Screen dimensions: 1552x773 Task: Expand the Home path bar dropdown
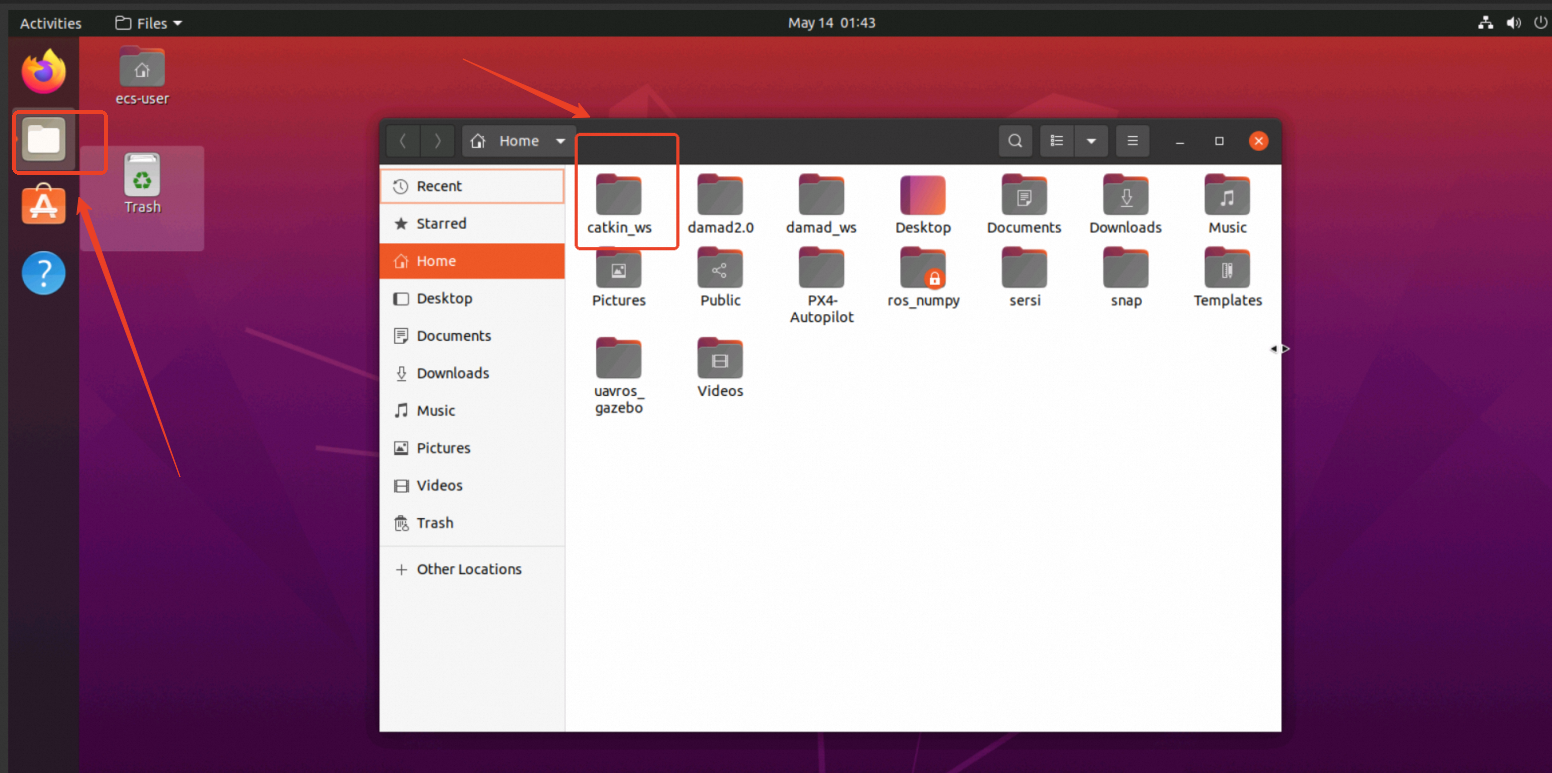pos(561,141)
